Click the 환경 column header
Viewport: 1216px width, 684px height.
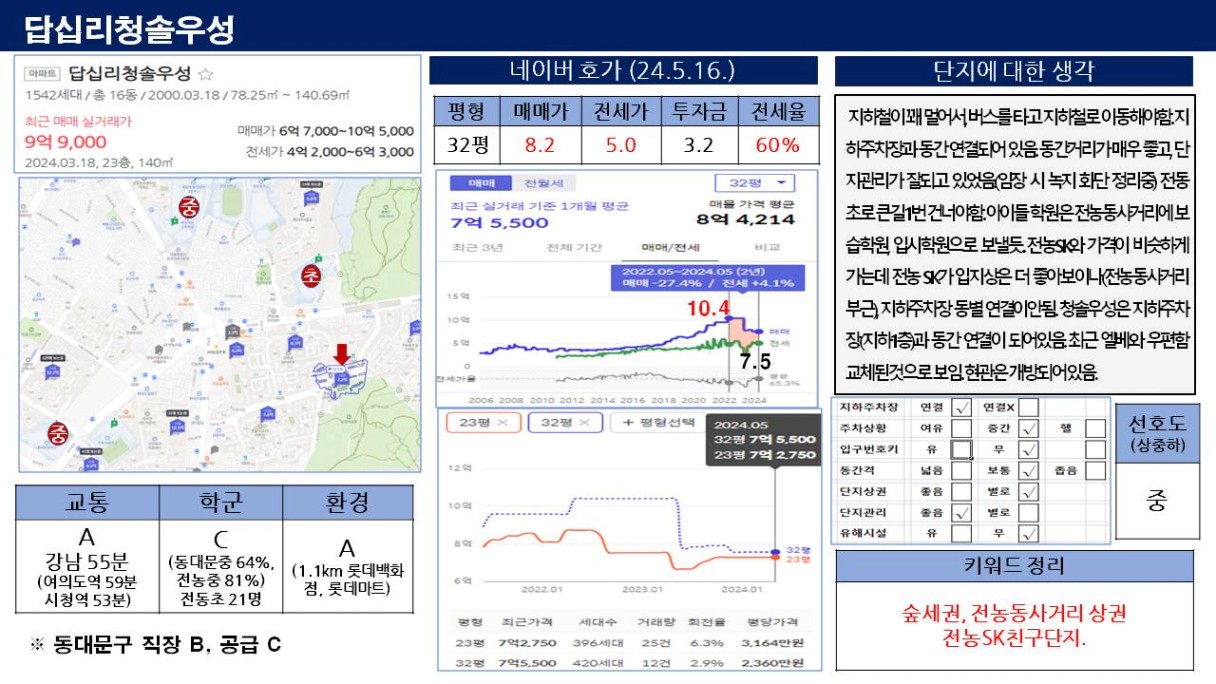(x=348, y=503)
